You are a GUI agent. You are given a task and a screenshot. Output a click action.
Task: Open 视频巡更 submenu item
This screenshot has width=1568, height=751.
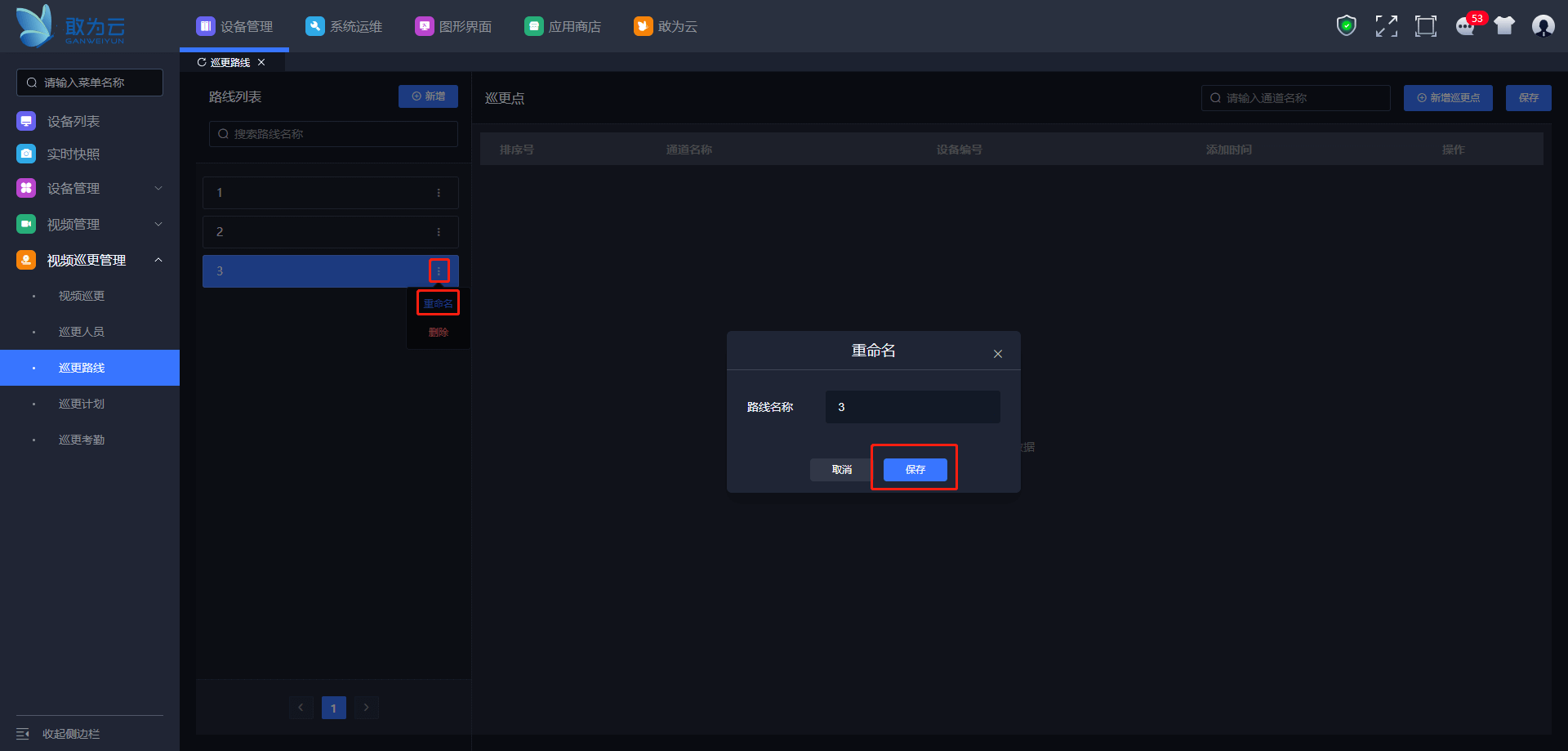(x=90, y=296)
